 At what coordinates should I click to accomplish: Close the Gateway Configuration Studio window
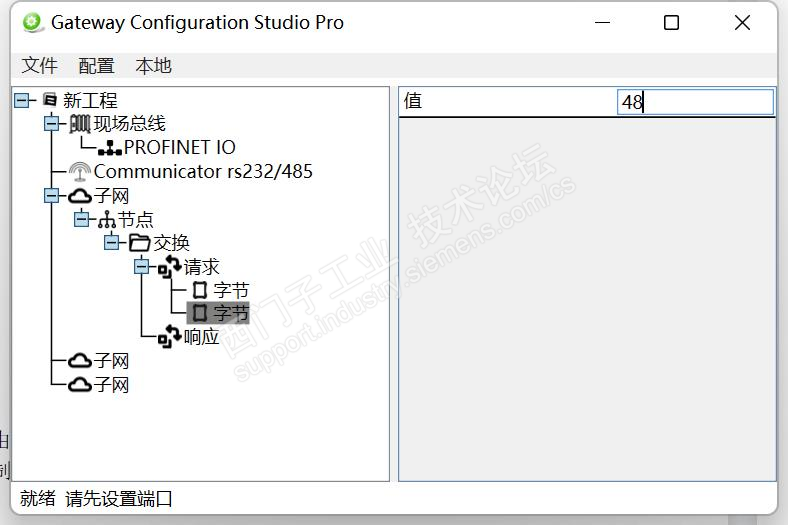coord(742,23)
